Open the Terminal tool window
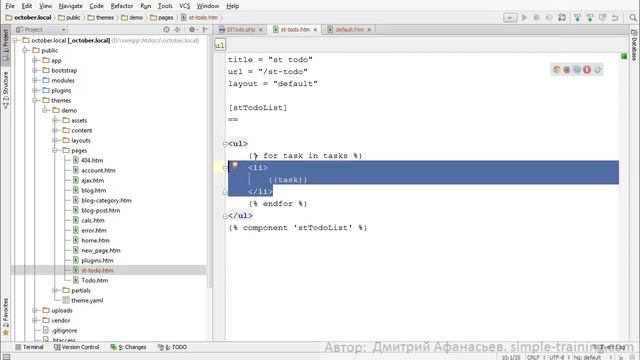This screenshot has width=640, height=360. (29, 347)
